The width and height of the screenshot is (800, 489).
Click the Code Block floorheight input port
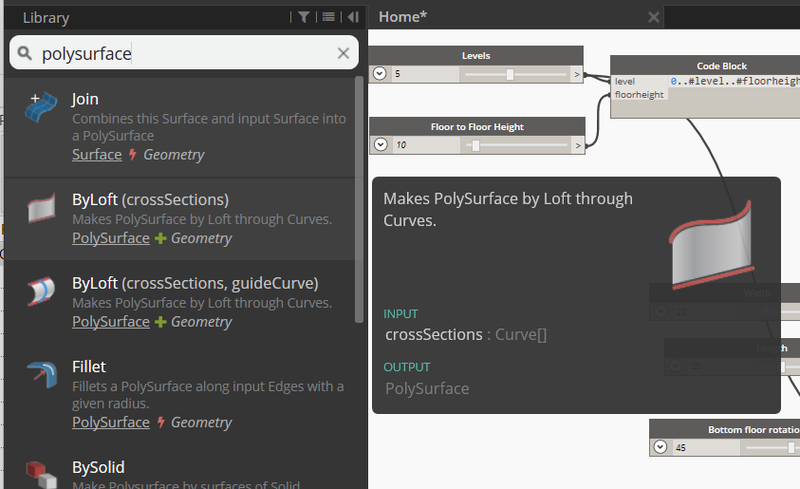pos(639,95)
